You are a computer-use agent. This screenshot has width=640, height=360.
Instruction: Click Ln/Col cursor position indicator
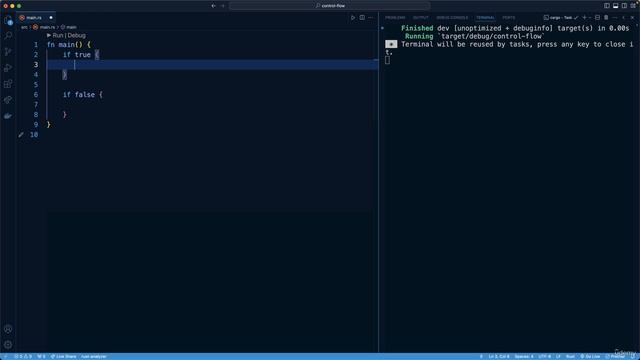(499, 356)
